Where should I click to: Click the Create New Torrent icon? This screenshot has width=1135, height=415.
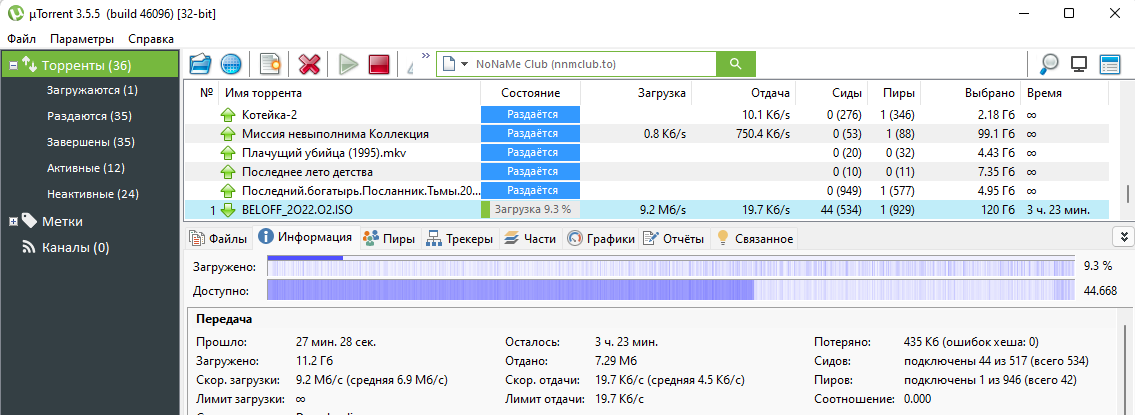tap(270, 64)
